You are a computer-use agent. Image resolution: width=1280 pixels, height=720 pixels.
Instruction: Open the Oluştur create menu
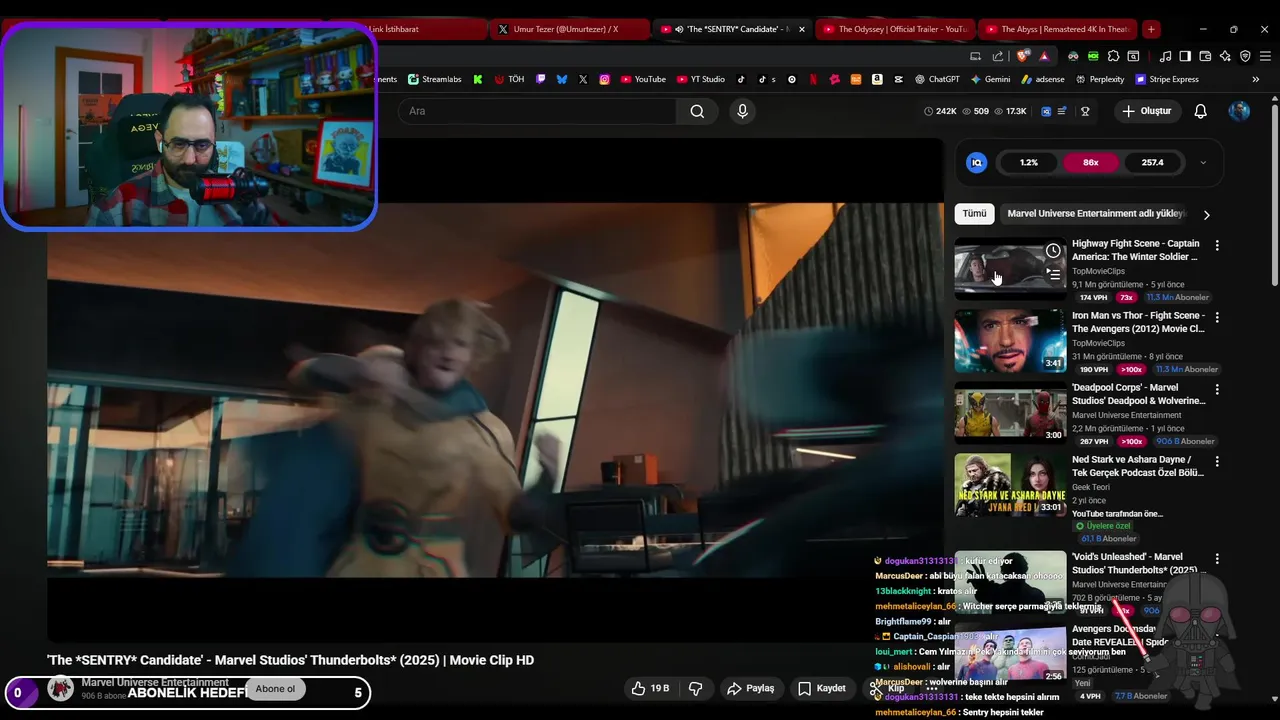coord(1146,111)
